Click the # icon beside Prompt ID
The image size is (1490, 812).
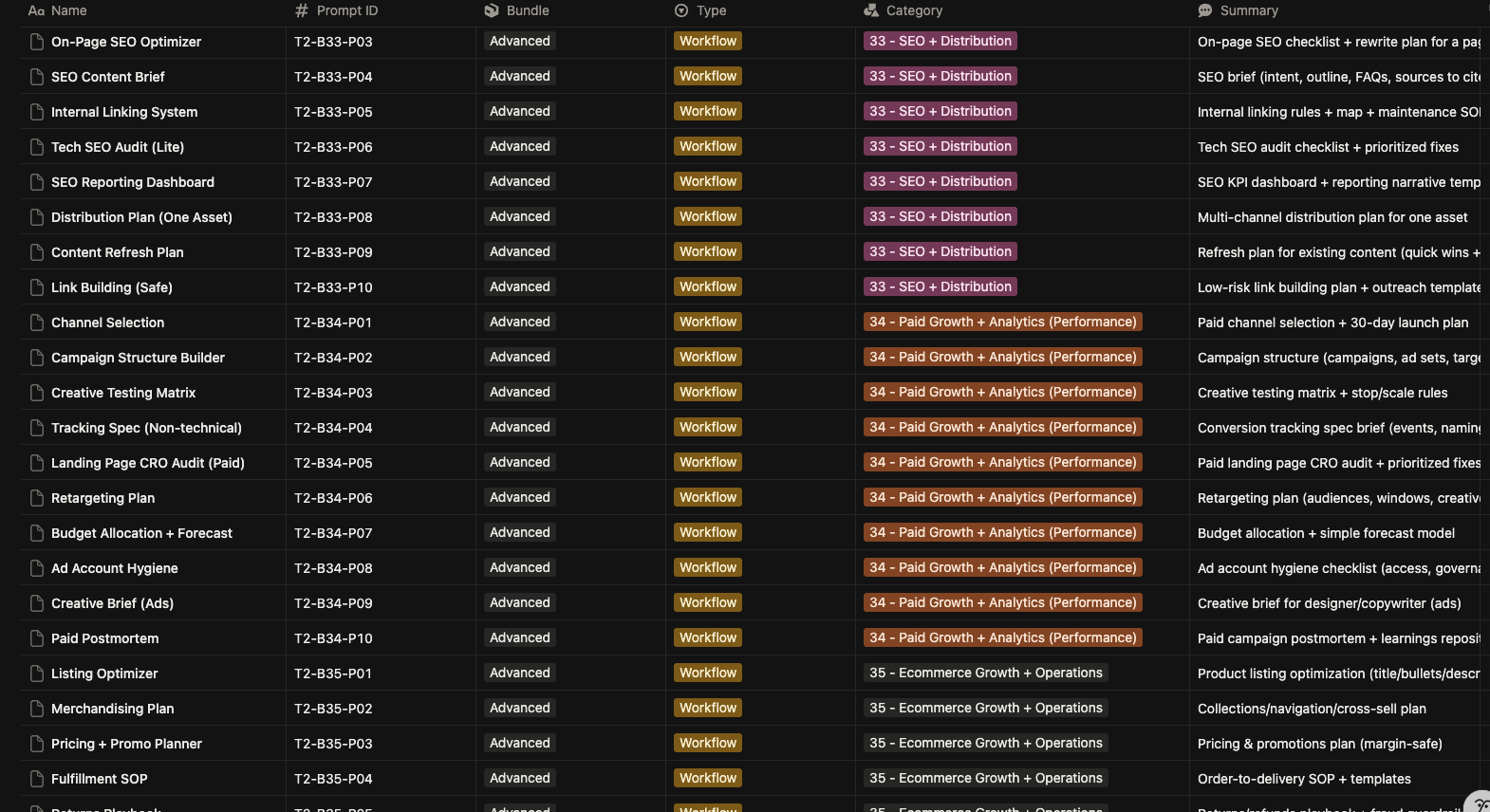(301, 10)
